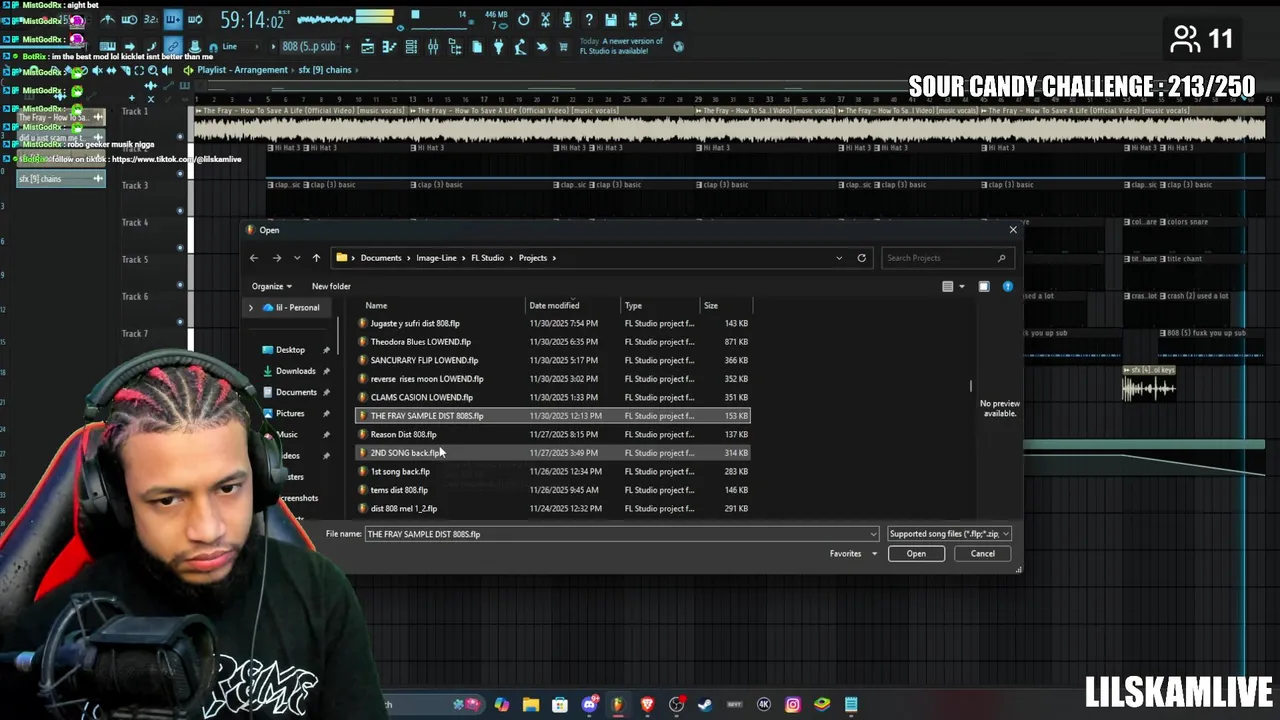Open FL Studio help question-mark icon
This screenshot has height=720, width=1280.
click(x=589, y=20)
